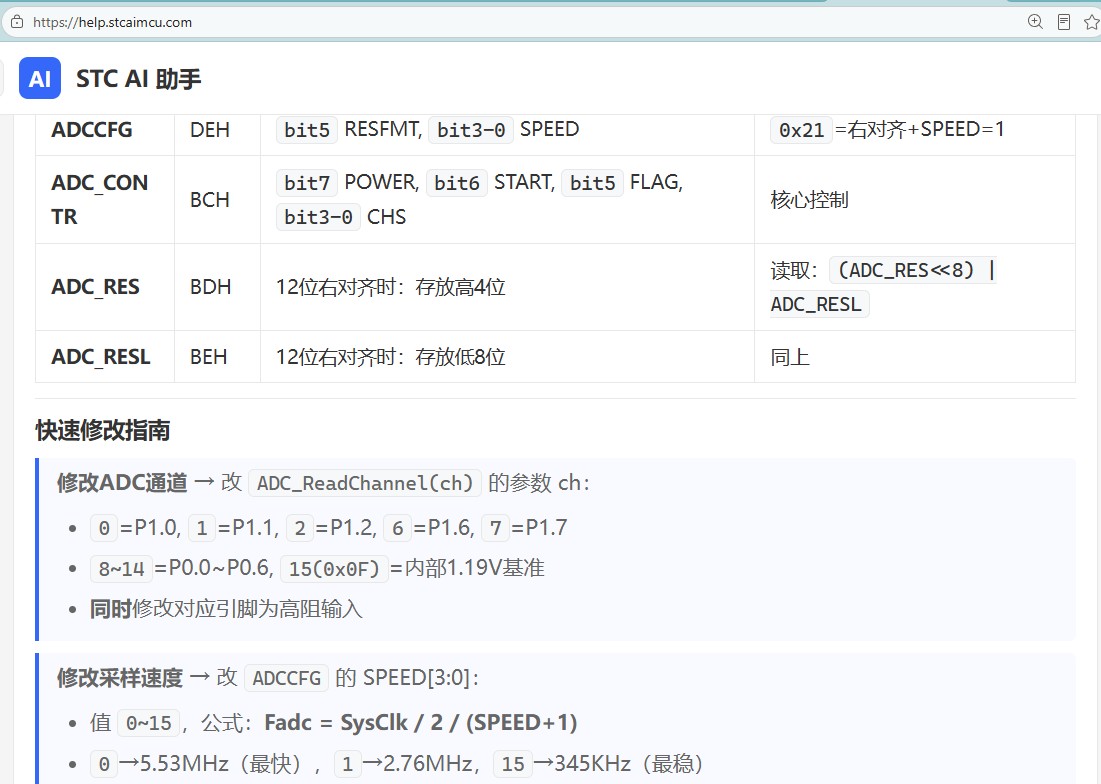The width and height of the screenshot is (1101, 784).
Task: Click 12位右对齐时：存放高4位 text
Action: tap(390, 287)
